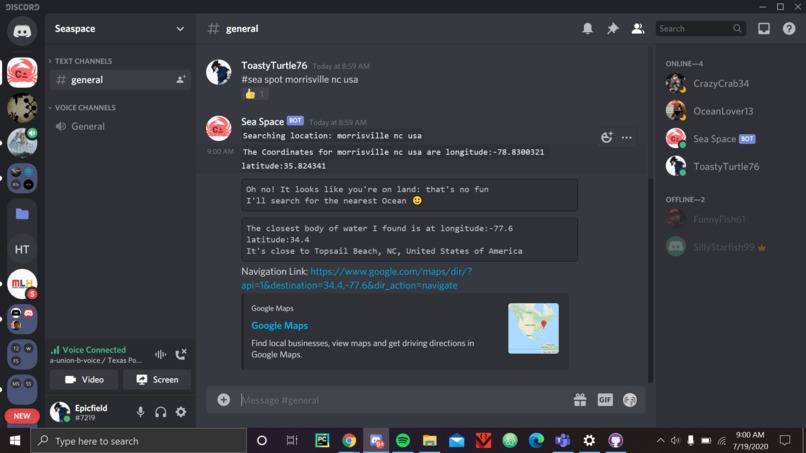Turn on Video in voice panel
The image size is (806, 453).
(84, 379)
